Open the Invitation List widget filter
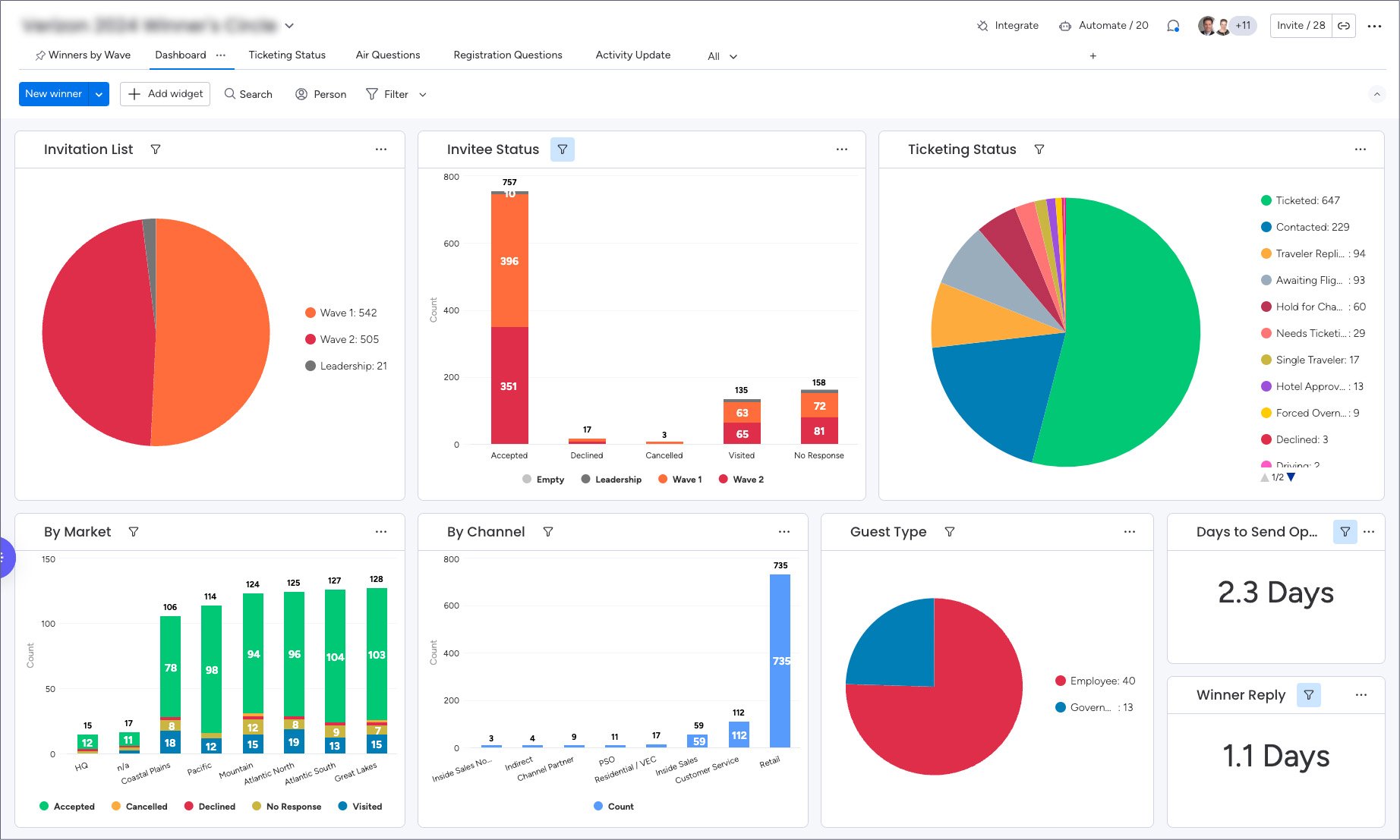Screen dimensions: 1400x840 point(156,149)
